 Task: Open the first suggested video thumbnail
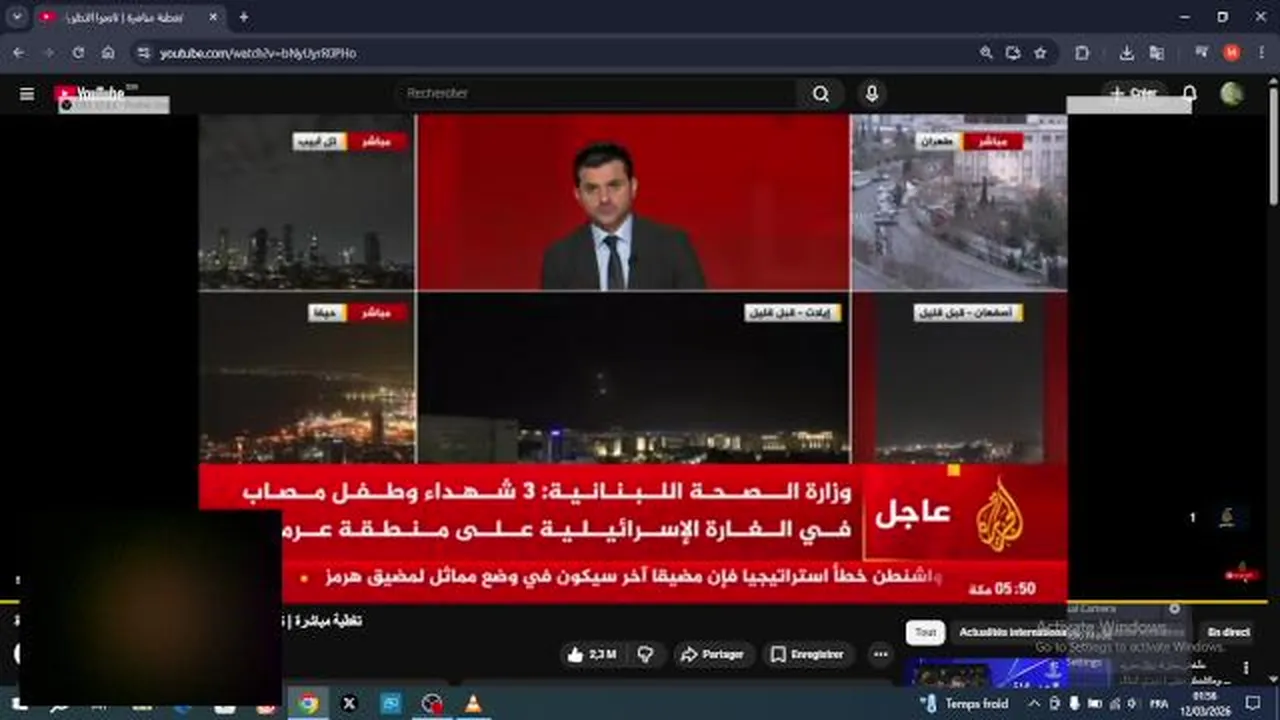coord(988,674)
